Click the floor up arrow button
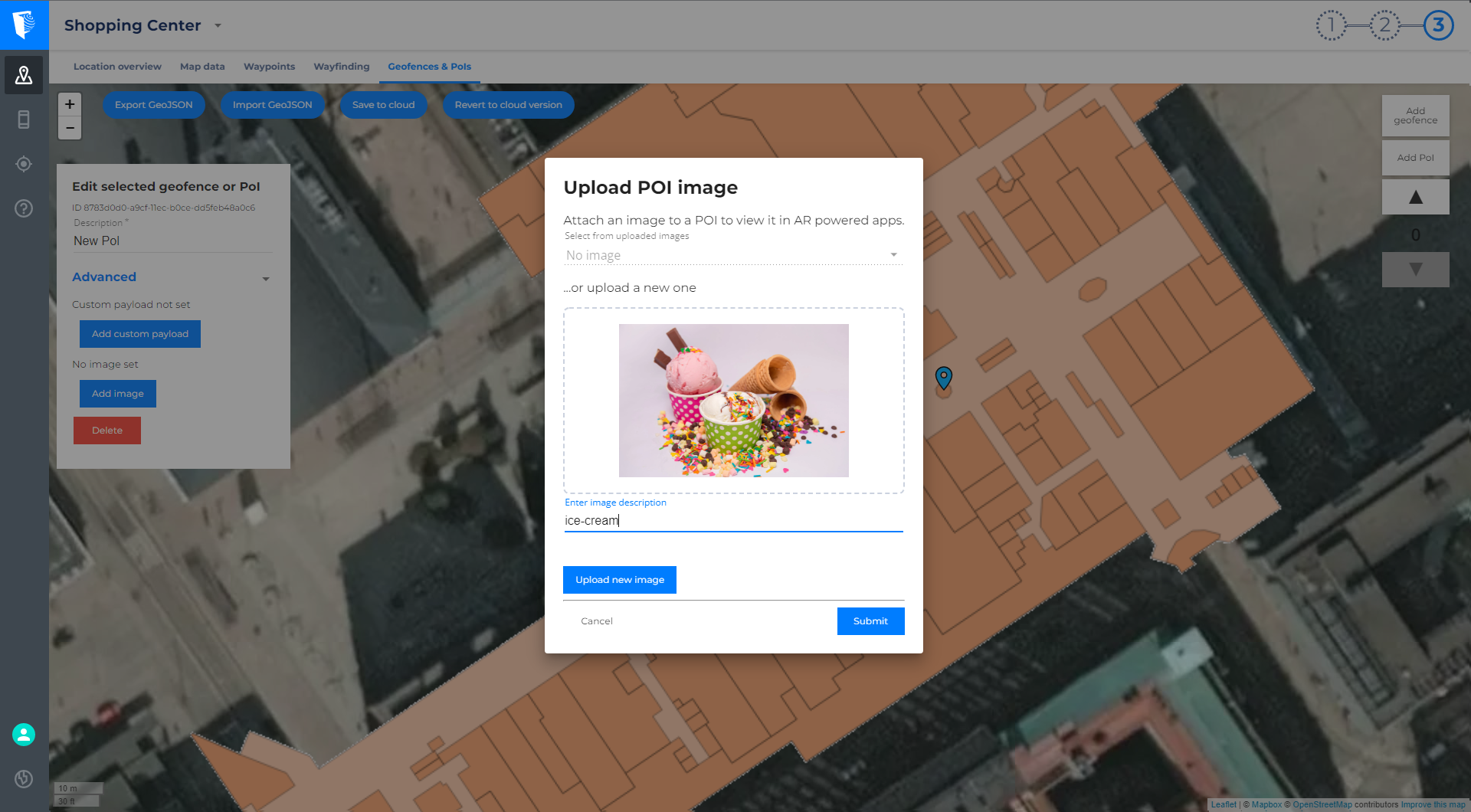This screenshot has height=812, width=1471. (1415, 198)
